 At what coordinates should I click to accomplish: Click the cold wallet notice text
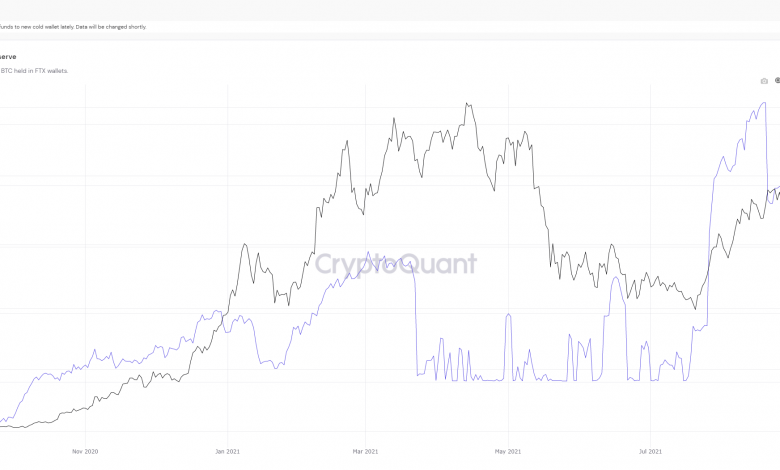coord(73,26)
